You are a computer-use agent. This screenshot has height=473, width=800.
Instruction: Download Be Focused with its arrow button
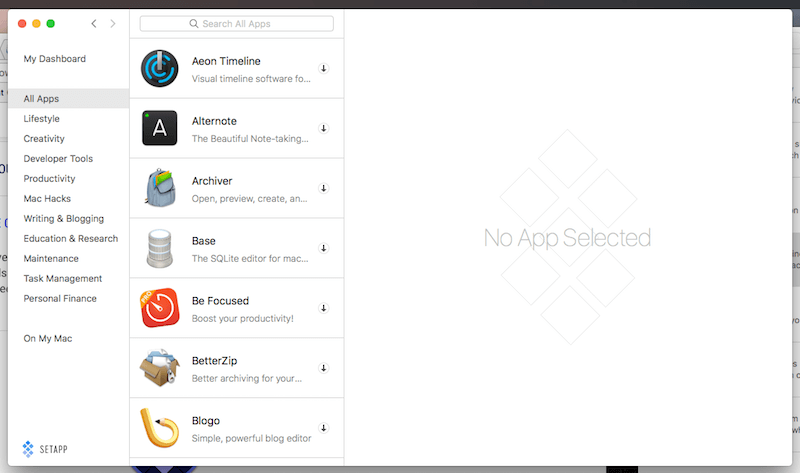point(323,308)
